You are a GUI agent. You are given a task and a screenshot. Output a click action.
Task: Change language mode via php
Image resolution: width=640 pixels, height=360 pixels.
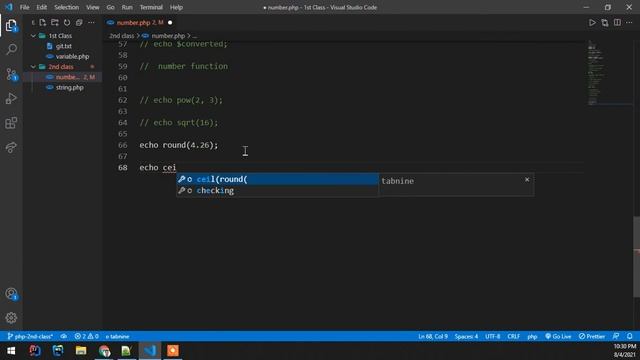click(532, 336)
